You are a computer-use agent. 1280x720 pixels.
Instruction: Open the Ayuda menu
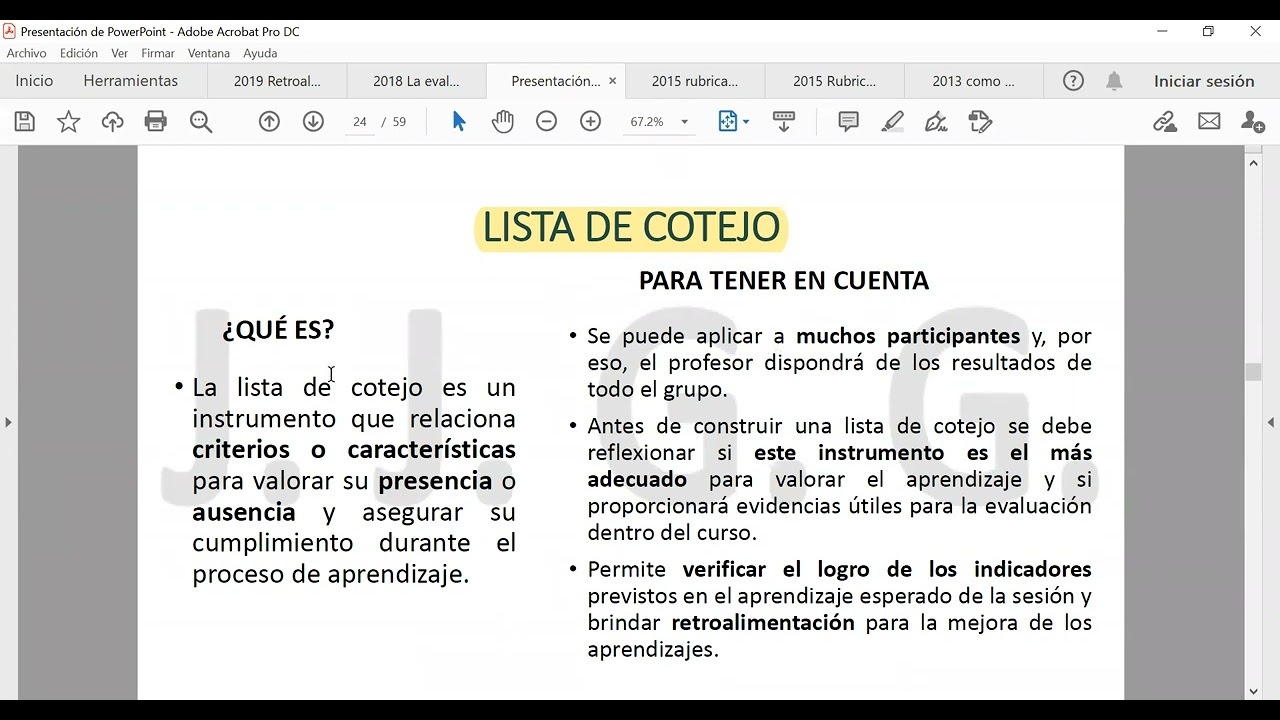point(260,53)
